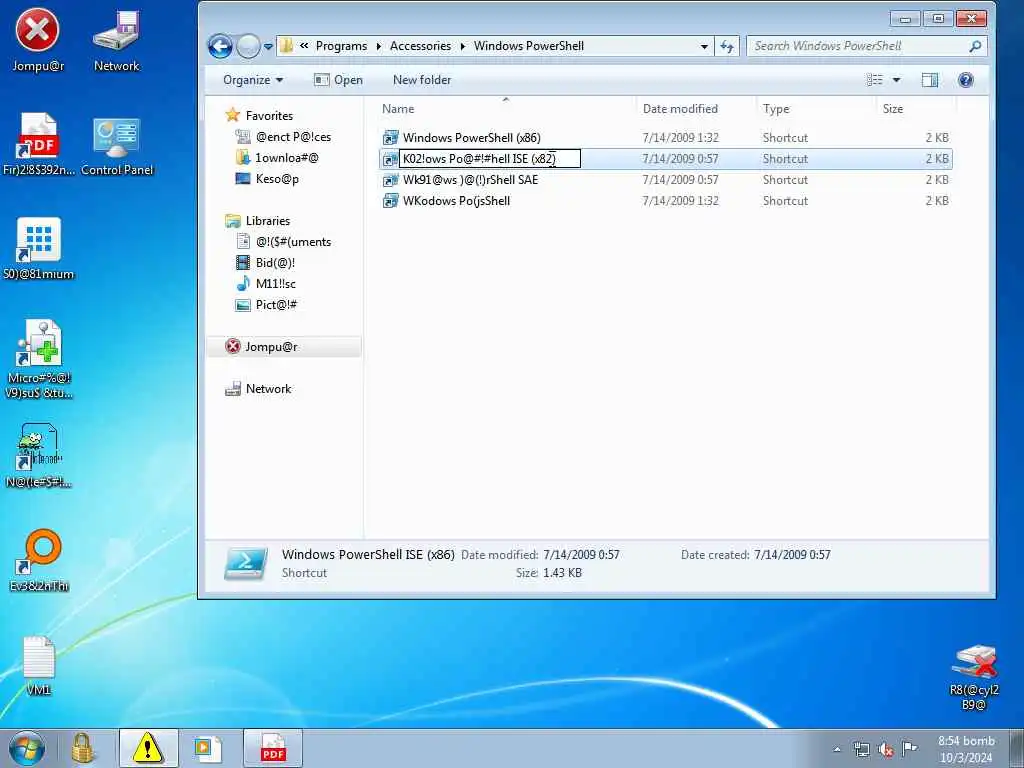Open the recent pages dropdown arrow

pos(268,47)
